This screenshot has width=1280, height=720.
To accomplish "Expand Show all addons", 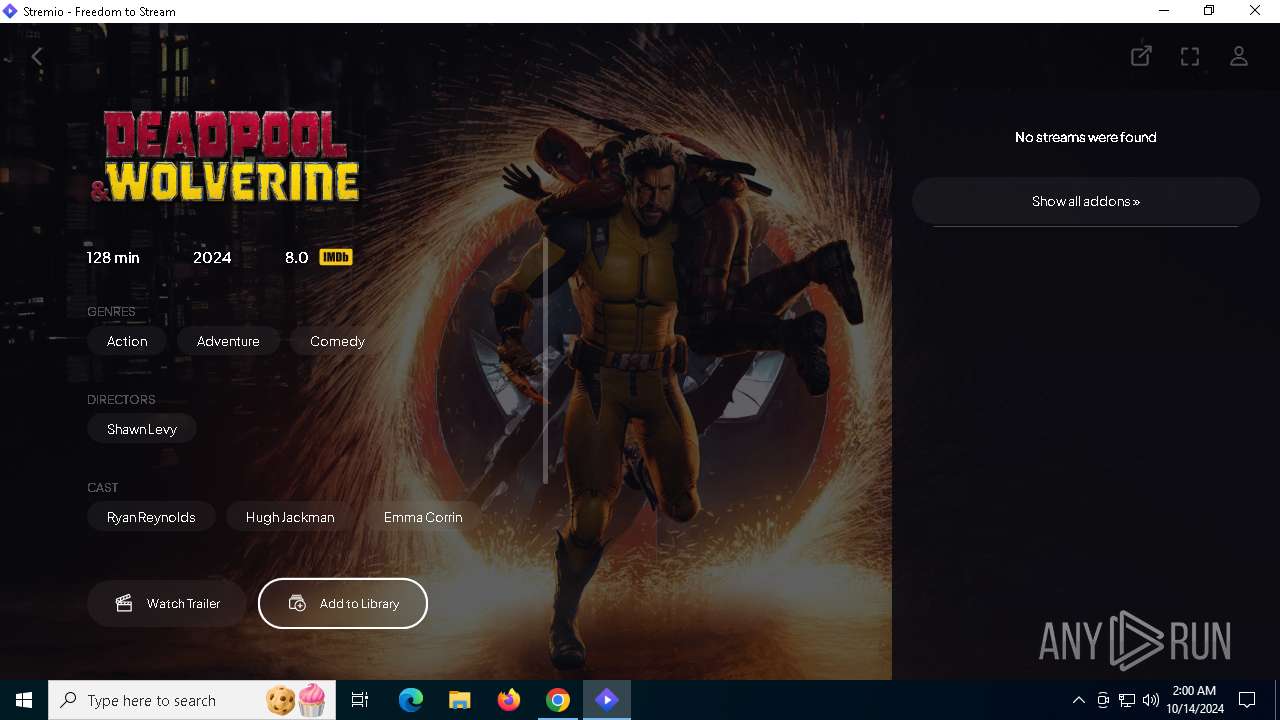I will tap(1086, 201).
